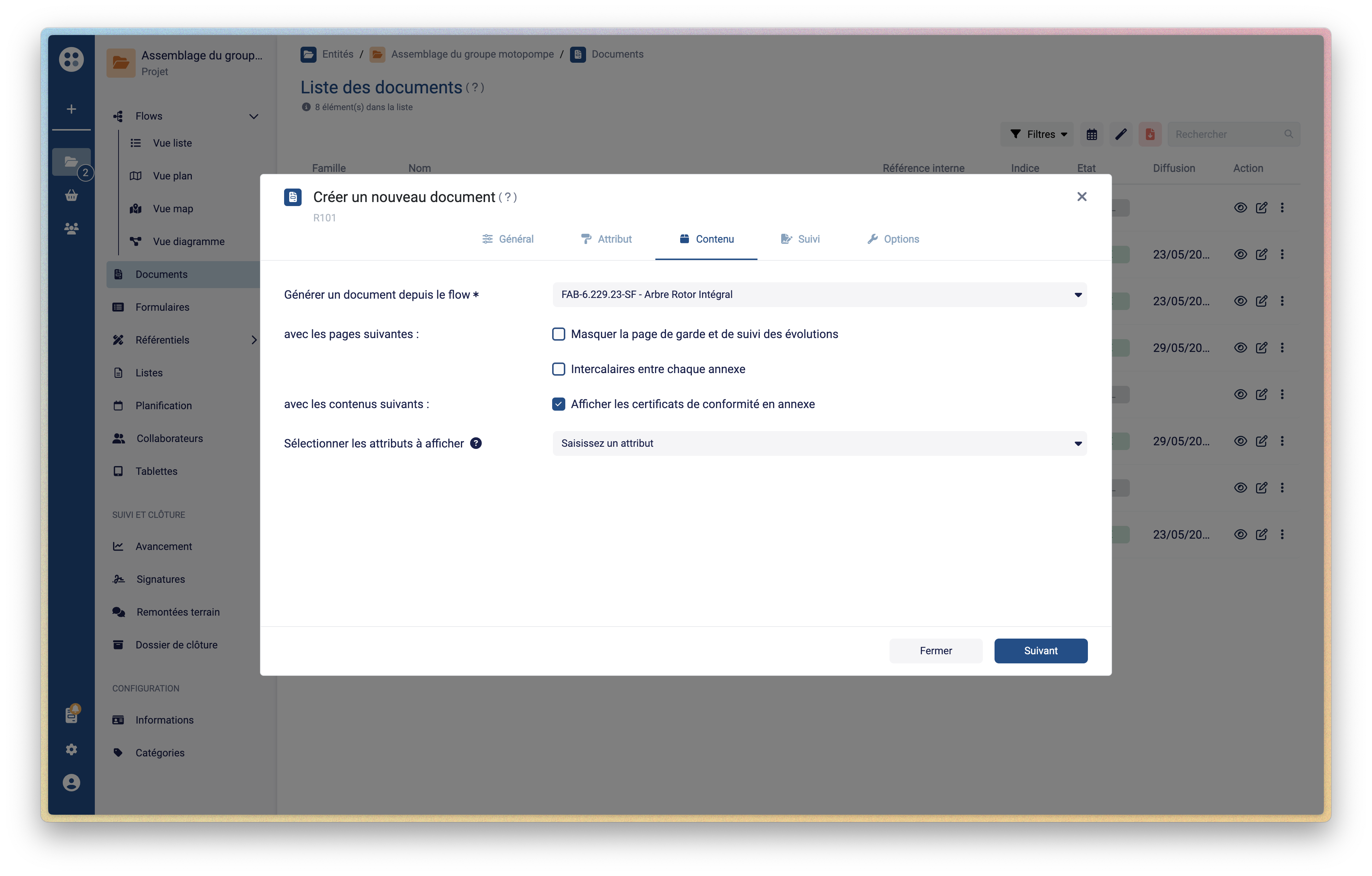Switch to the Général tab
This screenshot has height=876, width=1372.
pyautogui.click(x=508, y=239)
